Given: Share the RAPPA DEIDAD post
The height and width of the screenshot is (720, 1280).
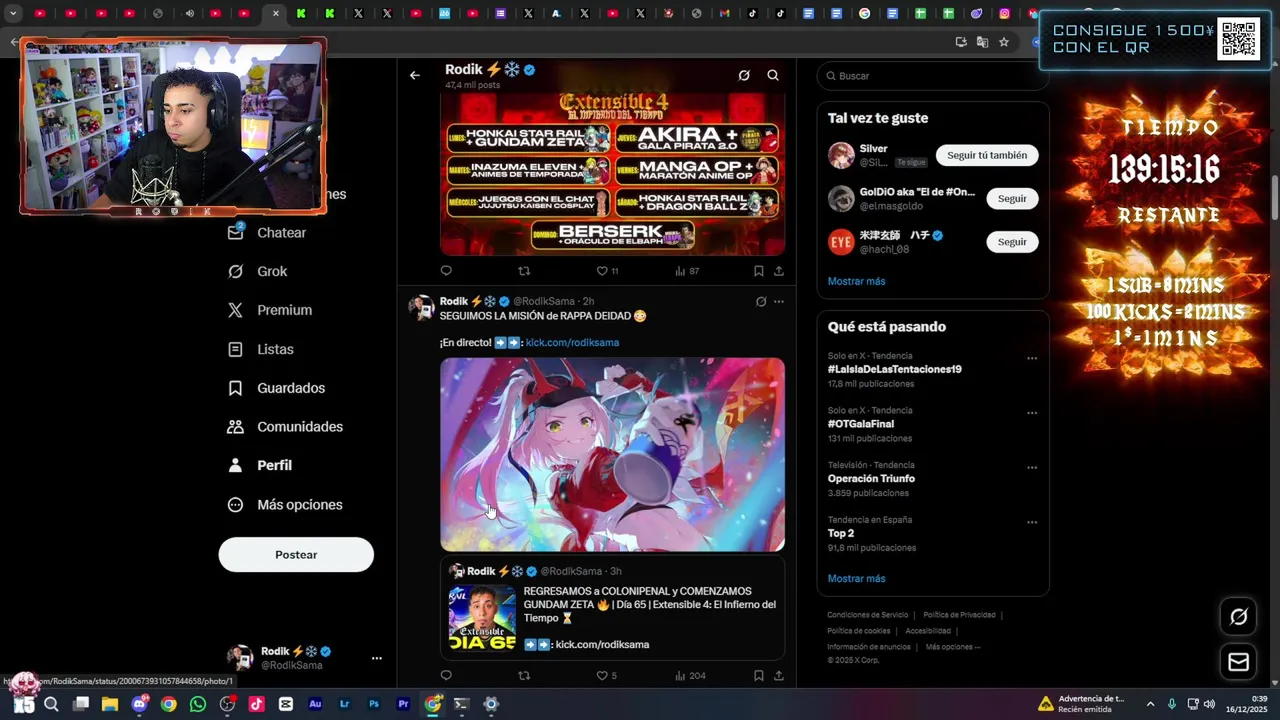Looking at the screenshot, I should click(x=779, y=676).
